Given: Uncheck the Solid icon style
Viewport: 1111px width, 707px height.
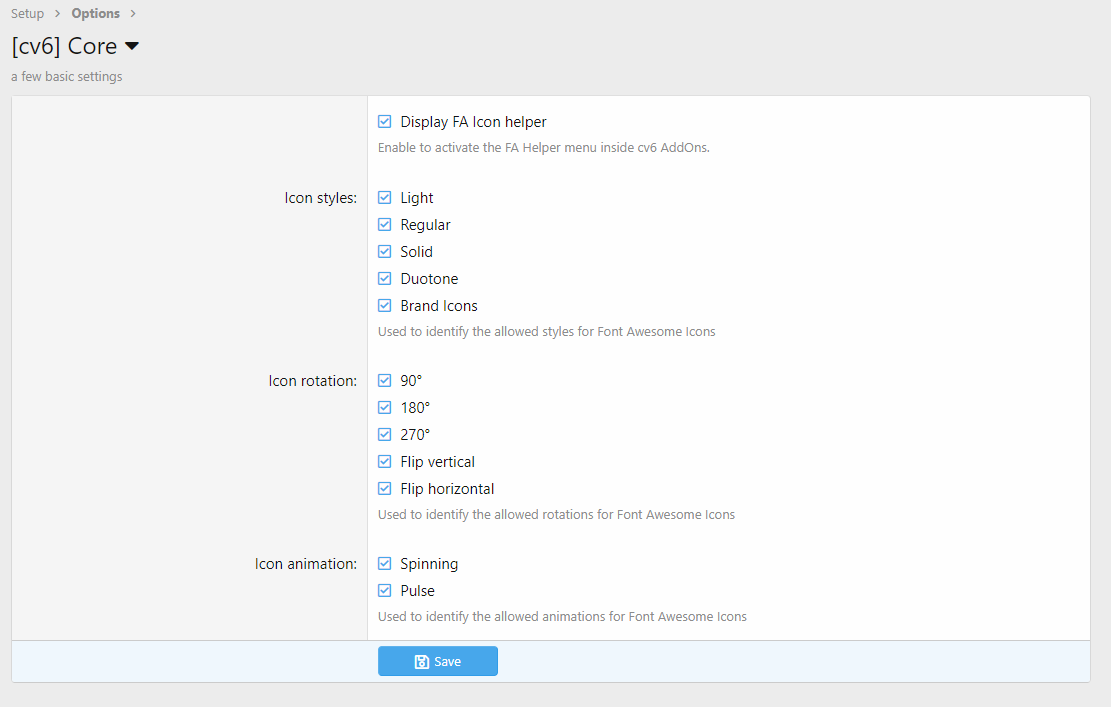Looking at the screenshot, I should coord(385,252).
